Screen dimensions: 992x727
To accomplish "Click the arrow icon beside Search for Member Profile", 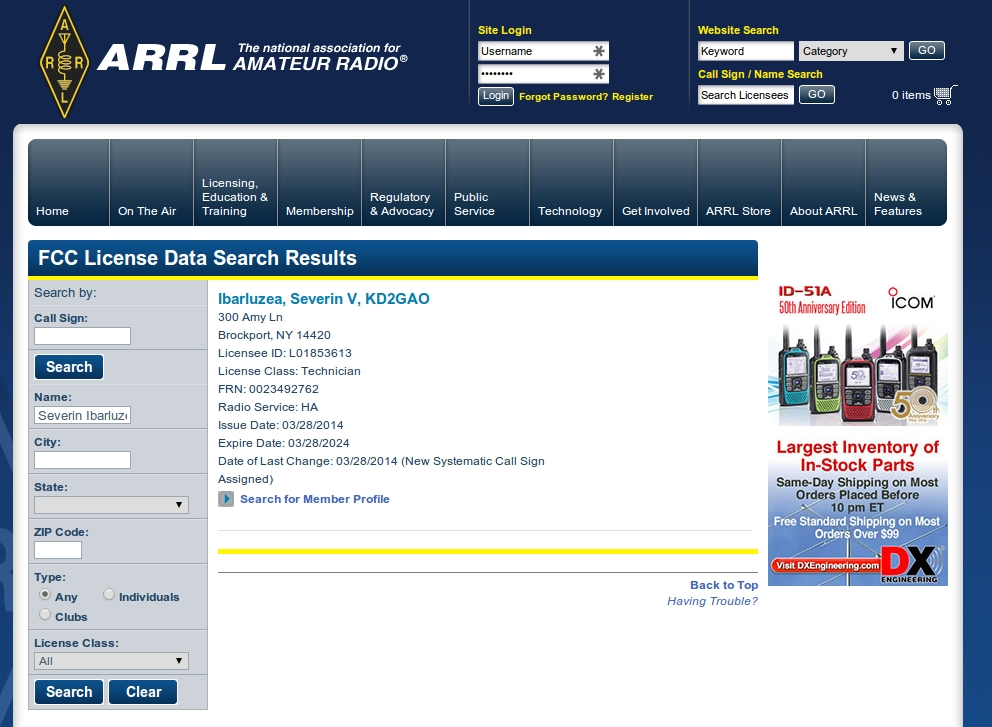I will pos(226,499).
